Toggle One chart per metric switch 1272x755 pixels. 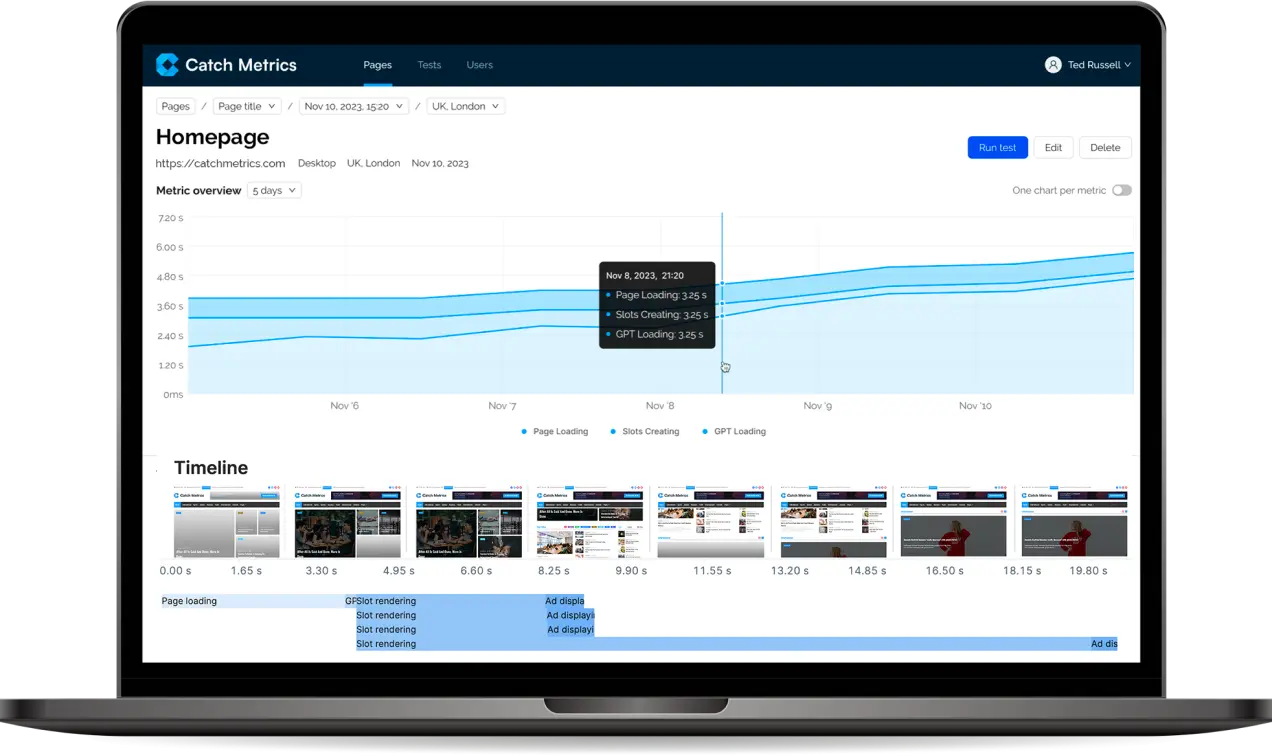click(1121, 190)
